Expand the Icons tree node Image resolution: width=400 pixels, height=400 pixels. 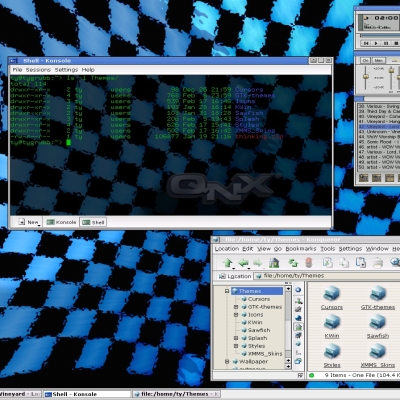coord(236,314)
